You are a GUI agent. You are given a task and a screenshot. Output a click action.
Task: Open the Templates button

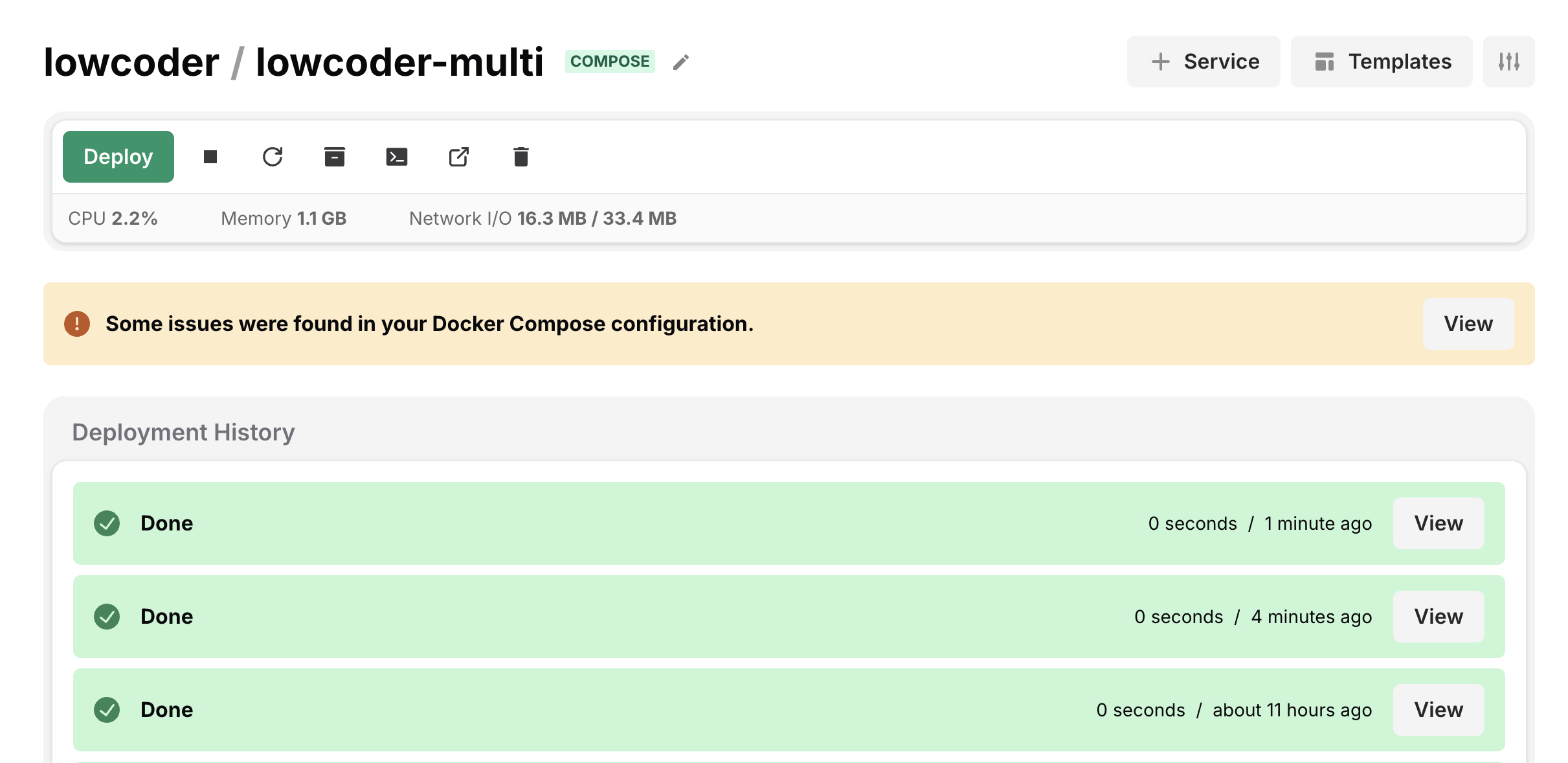(1382, 62)
